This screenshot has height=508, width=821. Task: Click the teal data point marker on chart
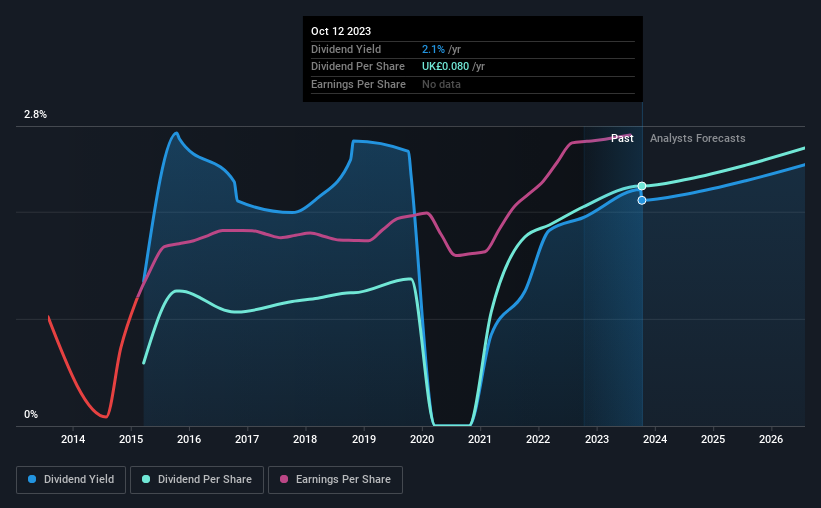point(642,186)
